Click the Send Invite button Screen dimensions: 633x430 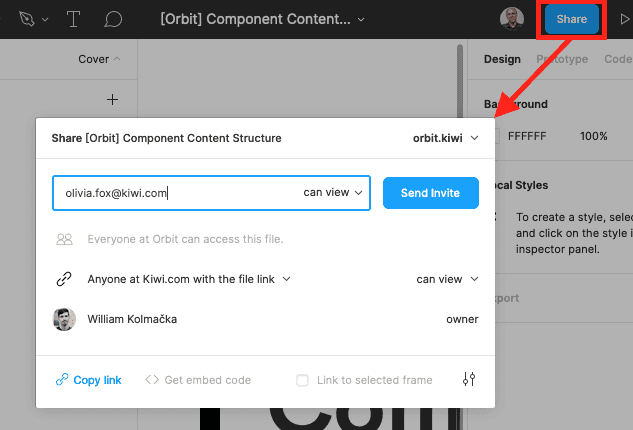(430, 193)
